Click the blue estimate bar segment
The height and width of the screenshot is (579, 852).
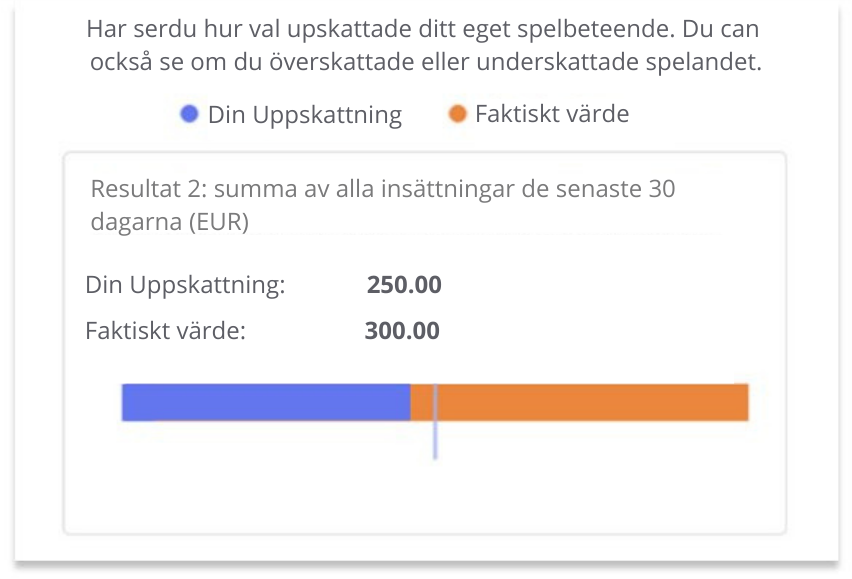tap(266, 402)
